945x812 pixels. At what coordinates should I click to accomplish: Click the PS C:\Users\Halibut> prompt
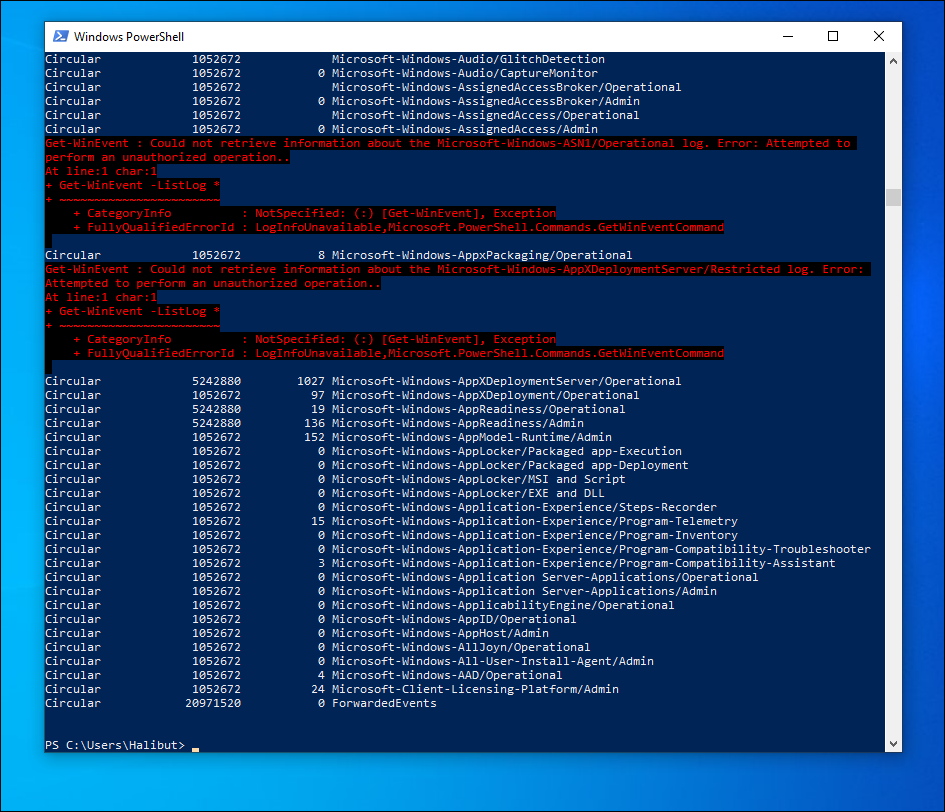[115, 745]
